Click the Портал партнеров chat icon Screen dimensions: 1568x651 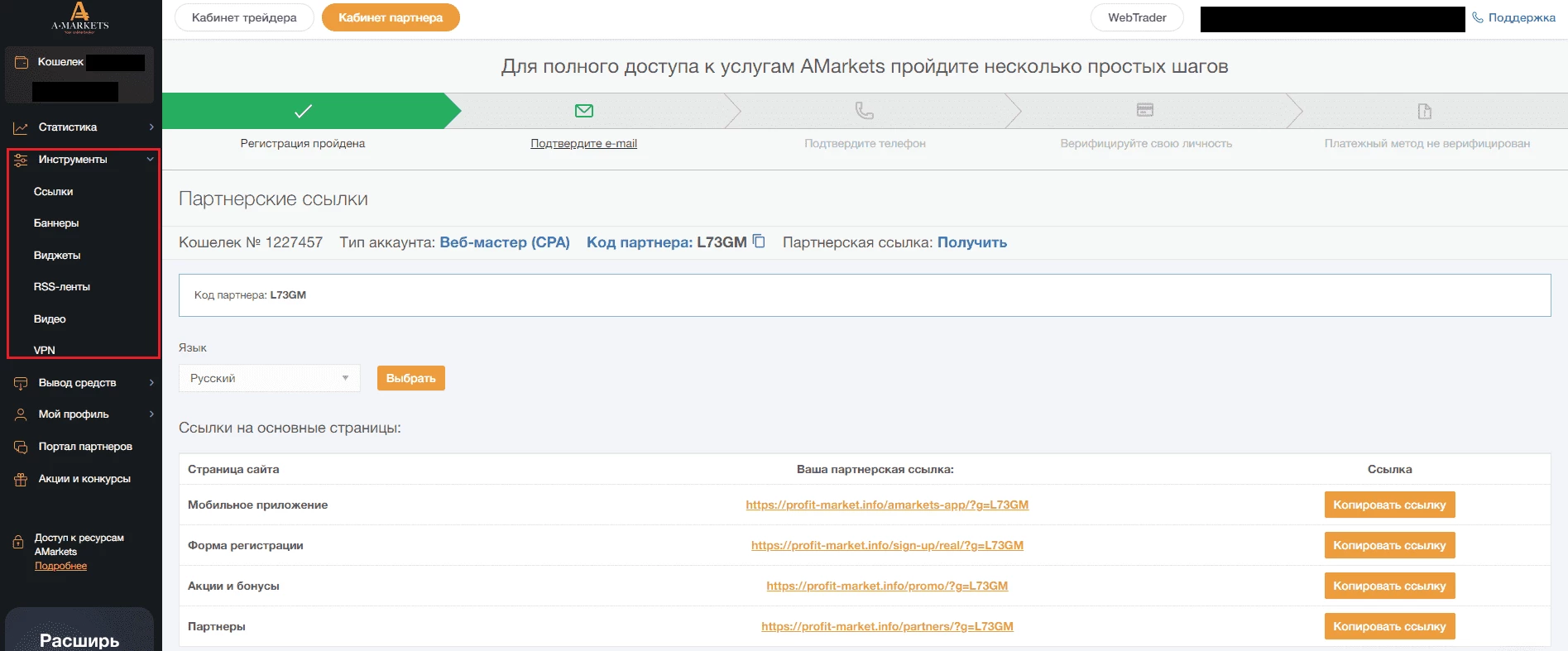(x=21, y=447)
